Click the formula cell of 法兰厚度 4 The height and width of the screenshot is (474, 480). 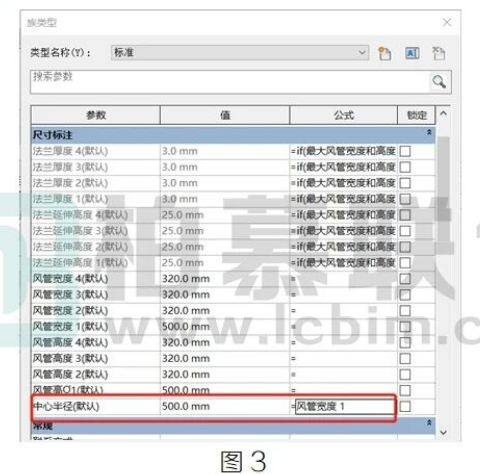pos(344,151)
